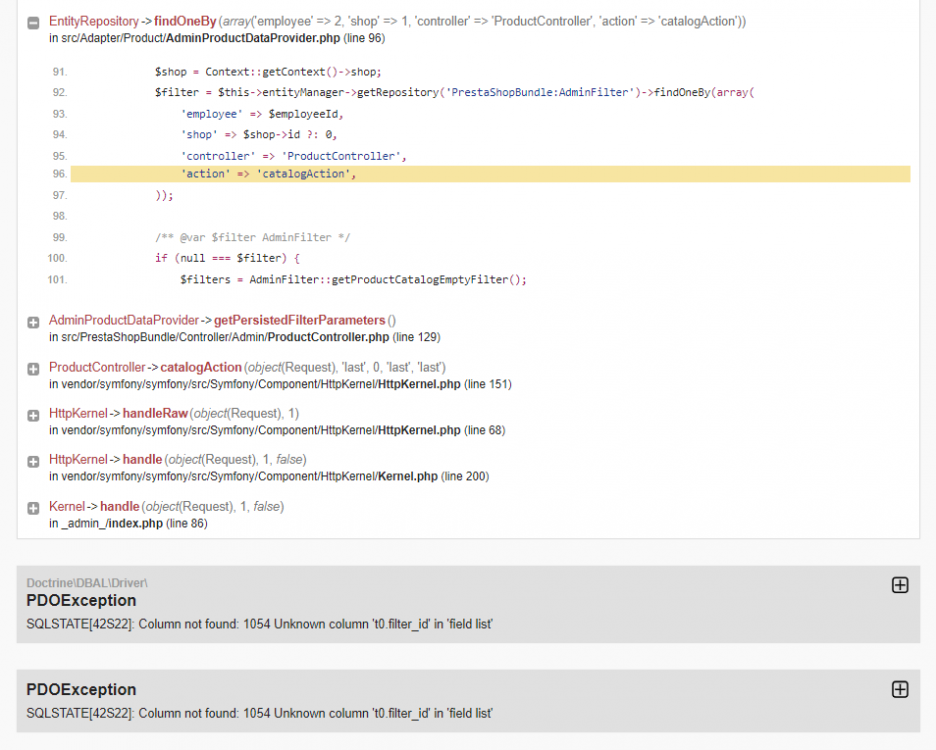Click the getPersistedFilterParameters method name
936x750 pixels.
300,321
